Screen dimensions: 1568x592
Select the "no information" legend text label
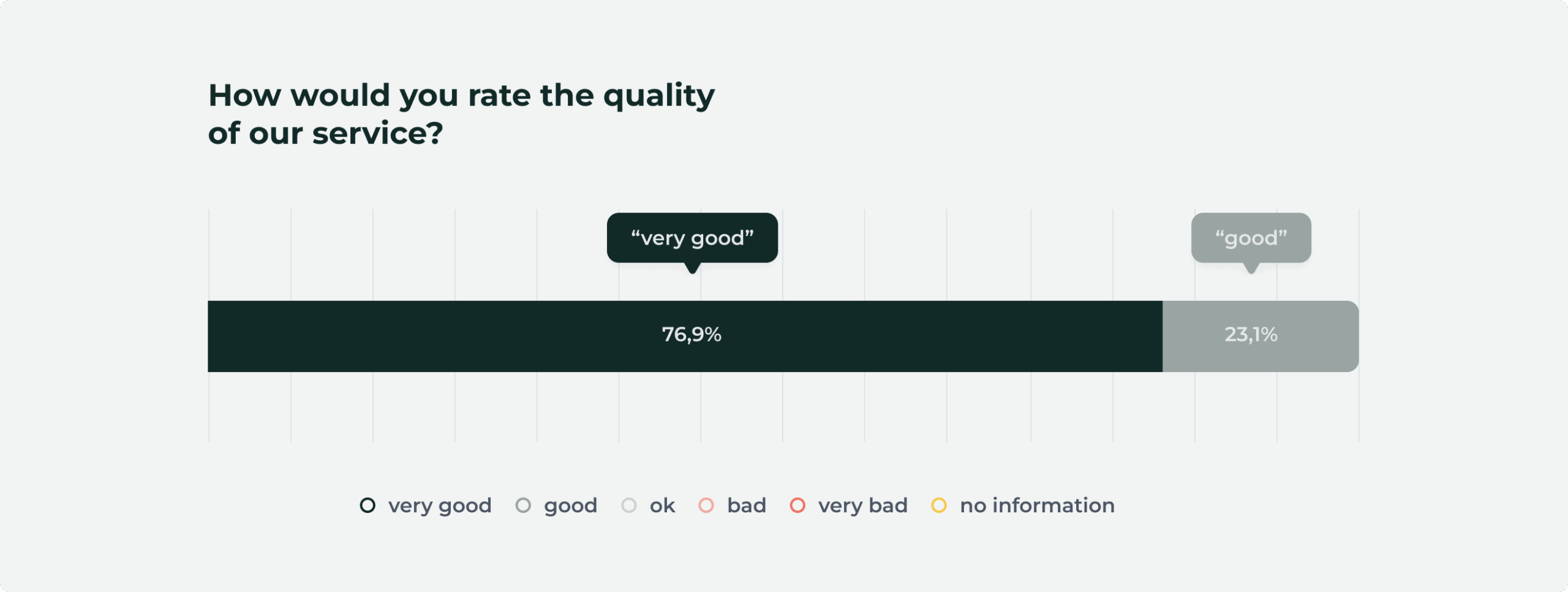click(x=1037, y=506)
